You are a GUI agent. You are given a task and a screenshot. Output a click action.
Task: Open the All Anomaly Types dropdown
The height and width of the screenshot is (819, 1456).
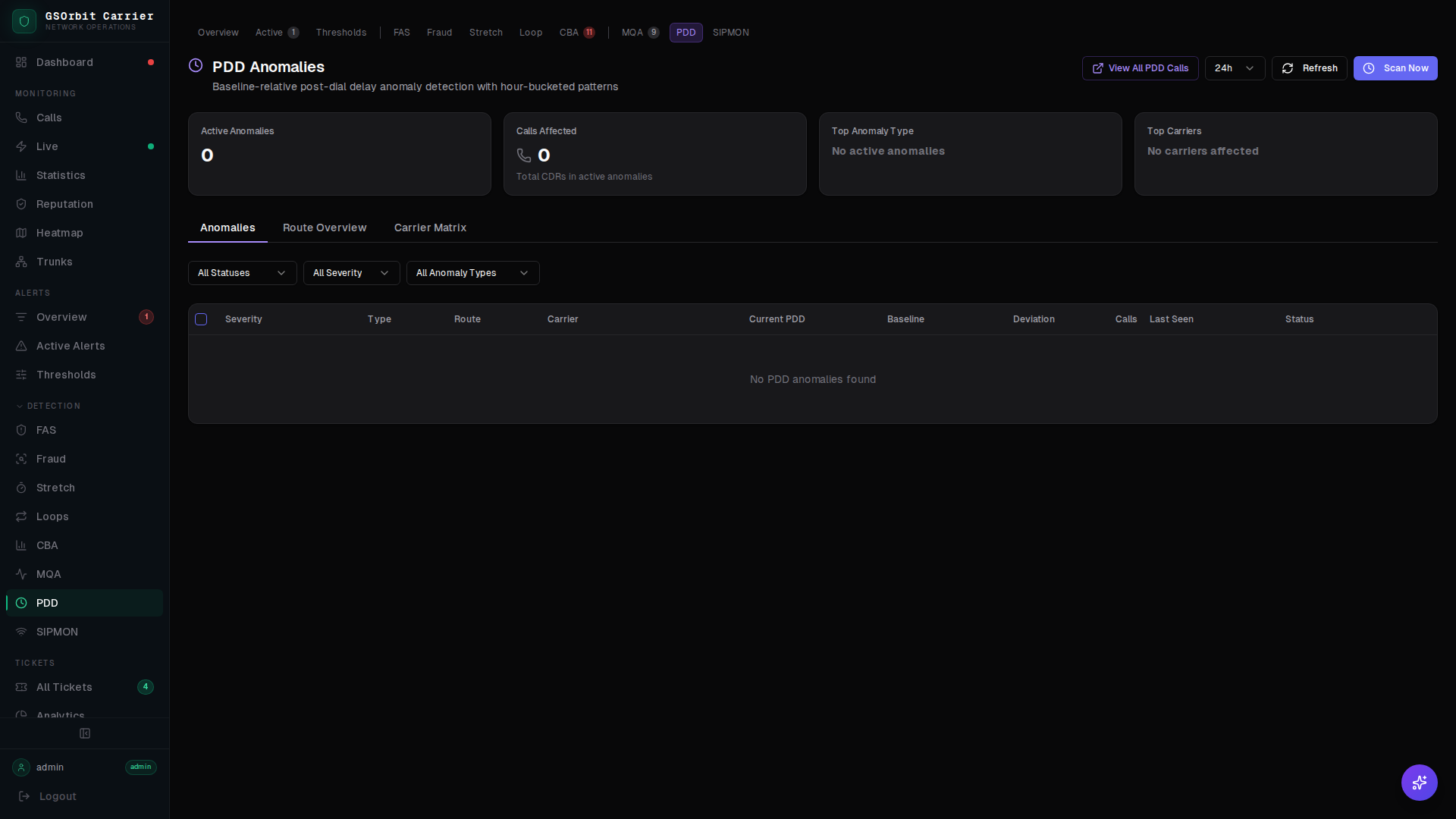472,273
